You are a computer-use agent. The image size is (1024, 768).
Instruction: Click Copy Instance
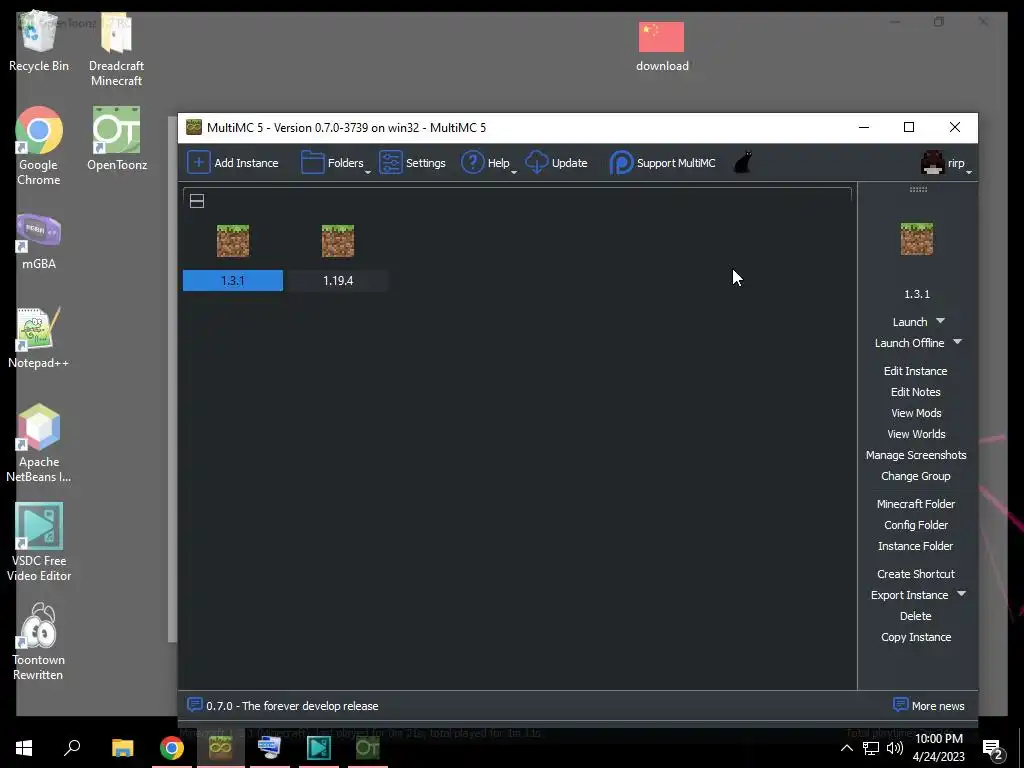coord(916,637)
